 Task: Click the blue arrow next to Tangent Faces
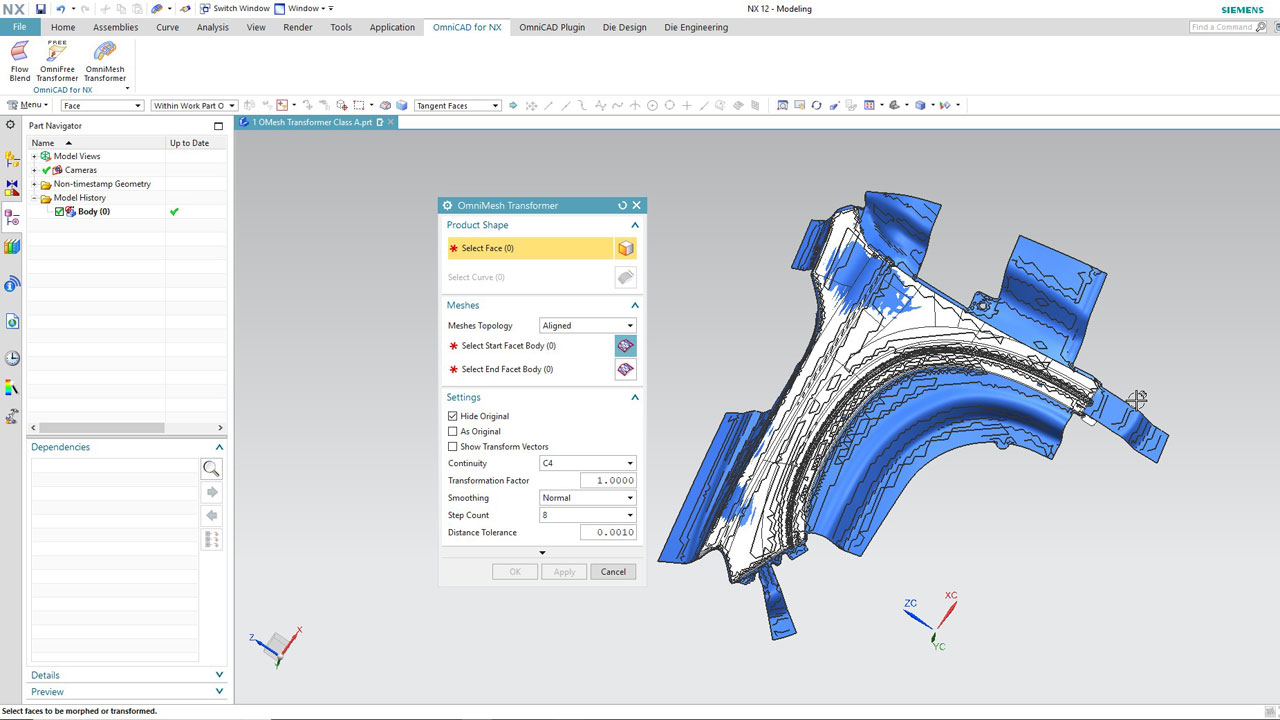[x=513, y=105]
